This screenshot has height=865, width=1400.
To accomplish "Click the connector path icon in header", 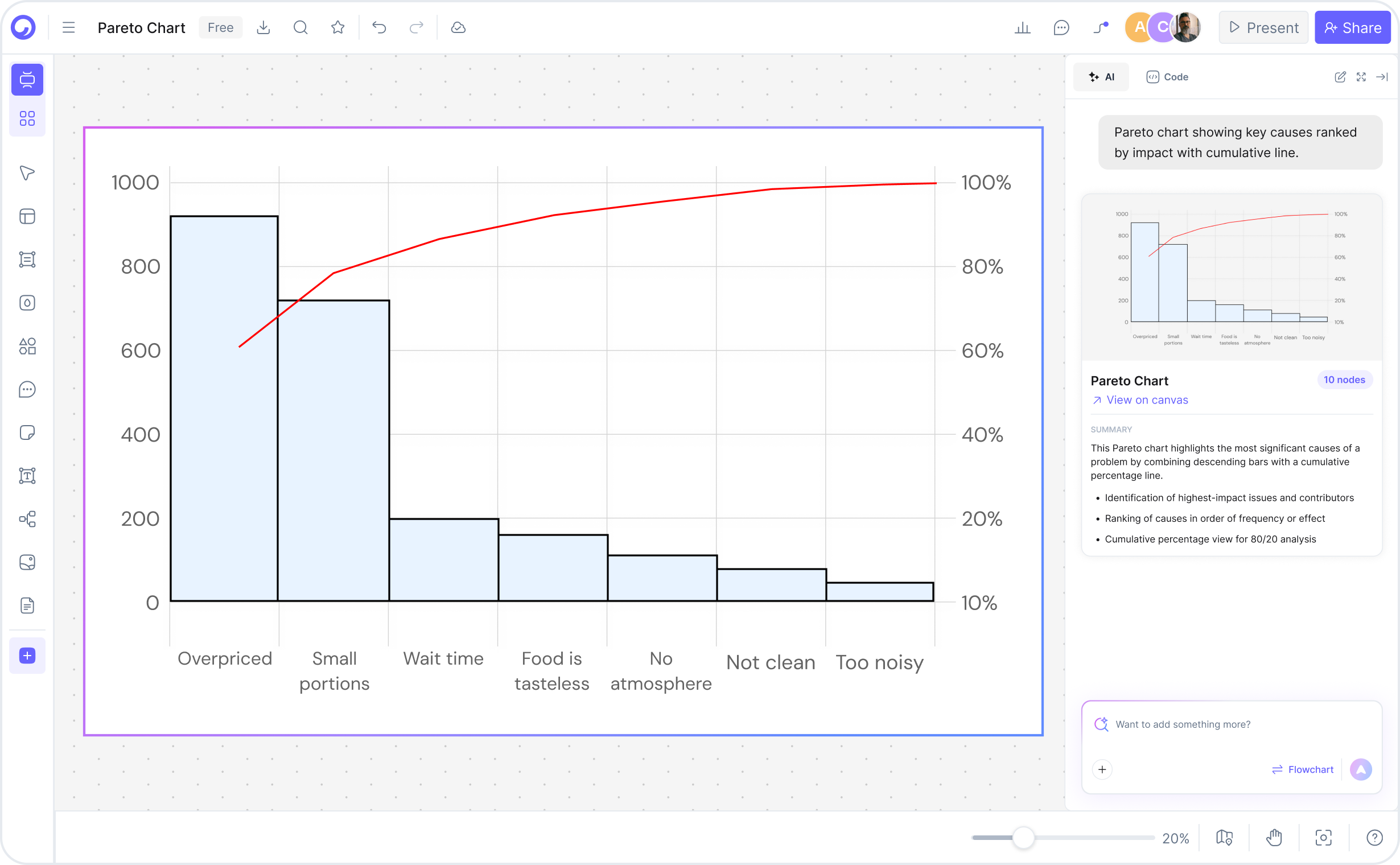I will pos(1101,27).
